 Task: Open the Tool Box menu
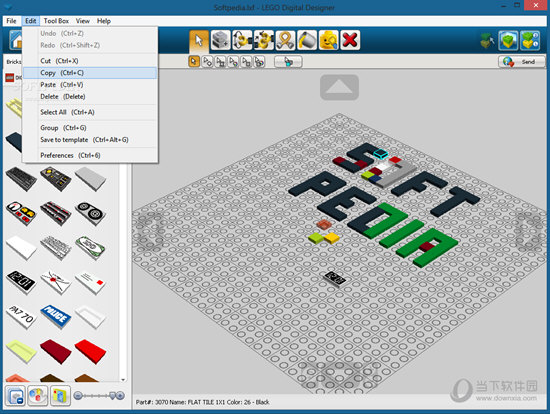pos(56,21)
